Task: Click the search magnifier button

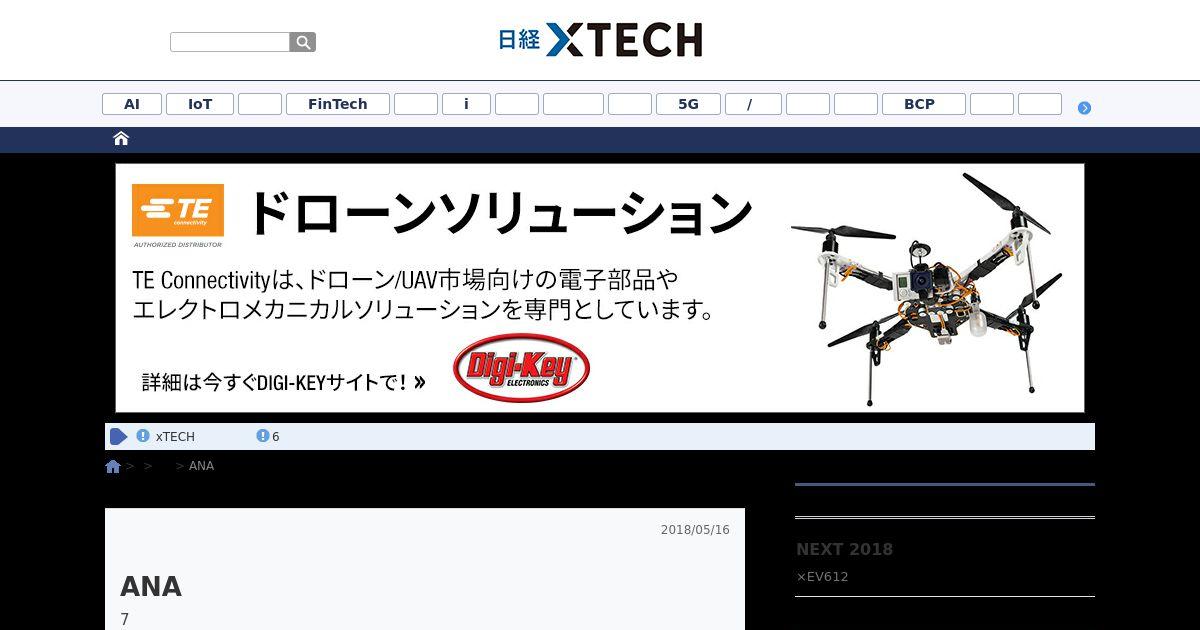Action: pyautogui.click(x=303, y=42)
